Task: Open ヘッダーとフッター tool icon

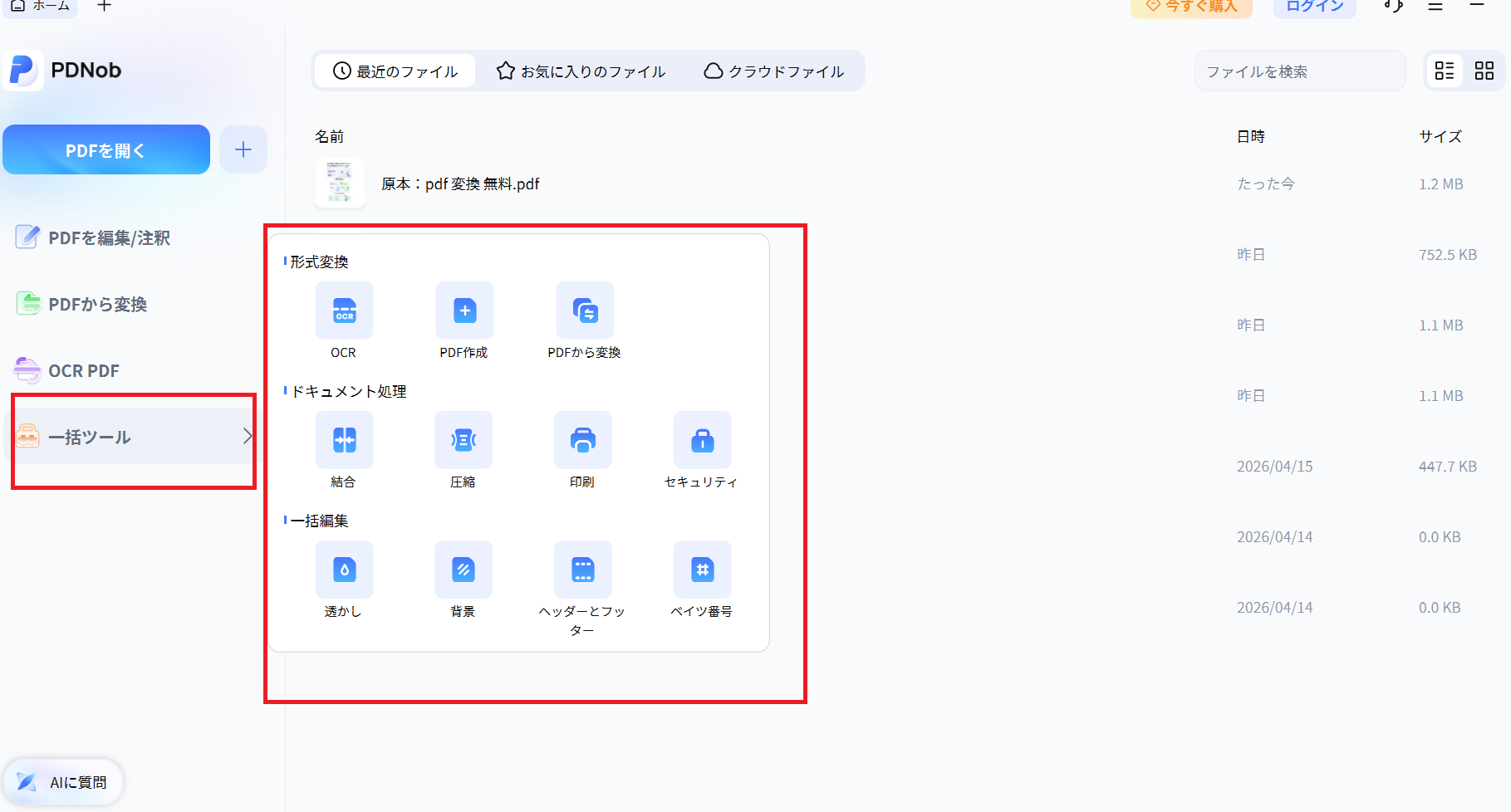Action: click(583, 570)
